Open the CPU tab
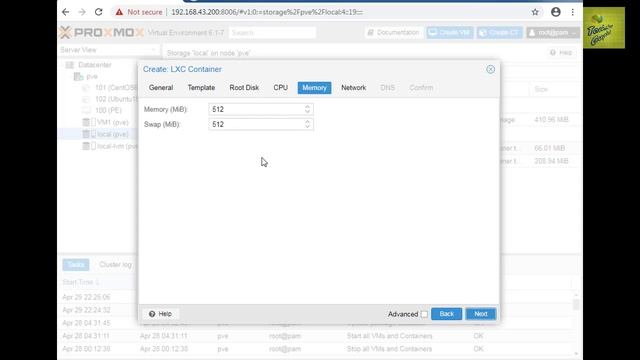Image resolution: width=640 pixels, height=360 pixels. click(280, 88)
